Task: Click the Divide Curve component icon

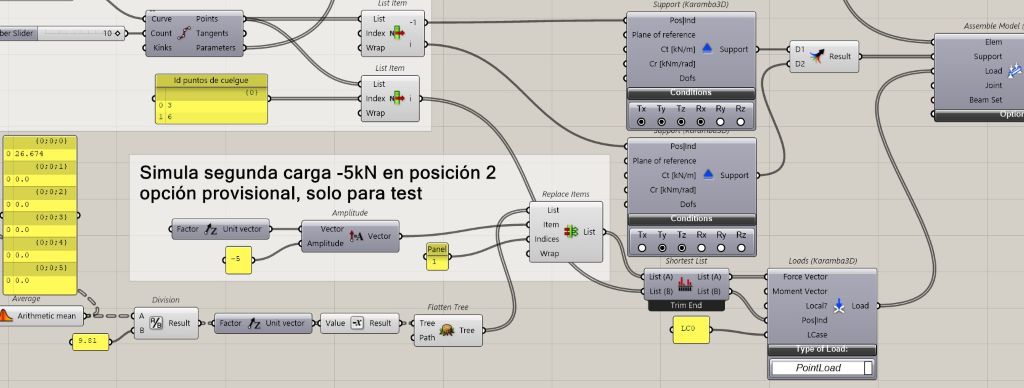Action: 185,33
